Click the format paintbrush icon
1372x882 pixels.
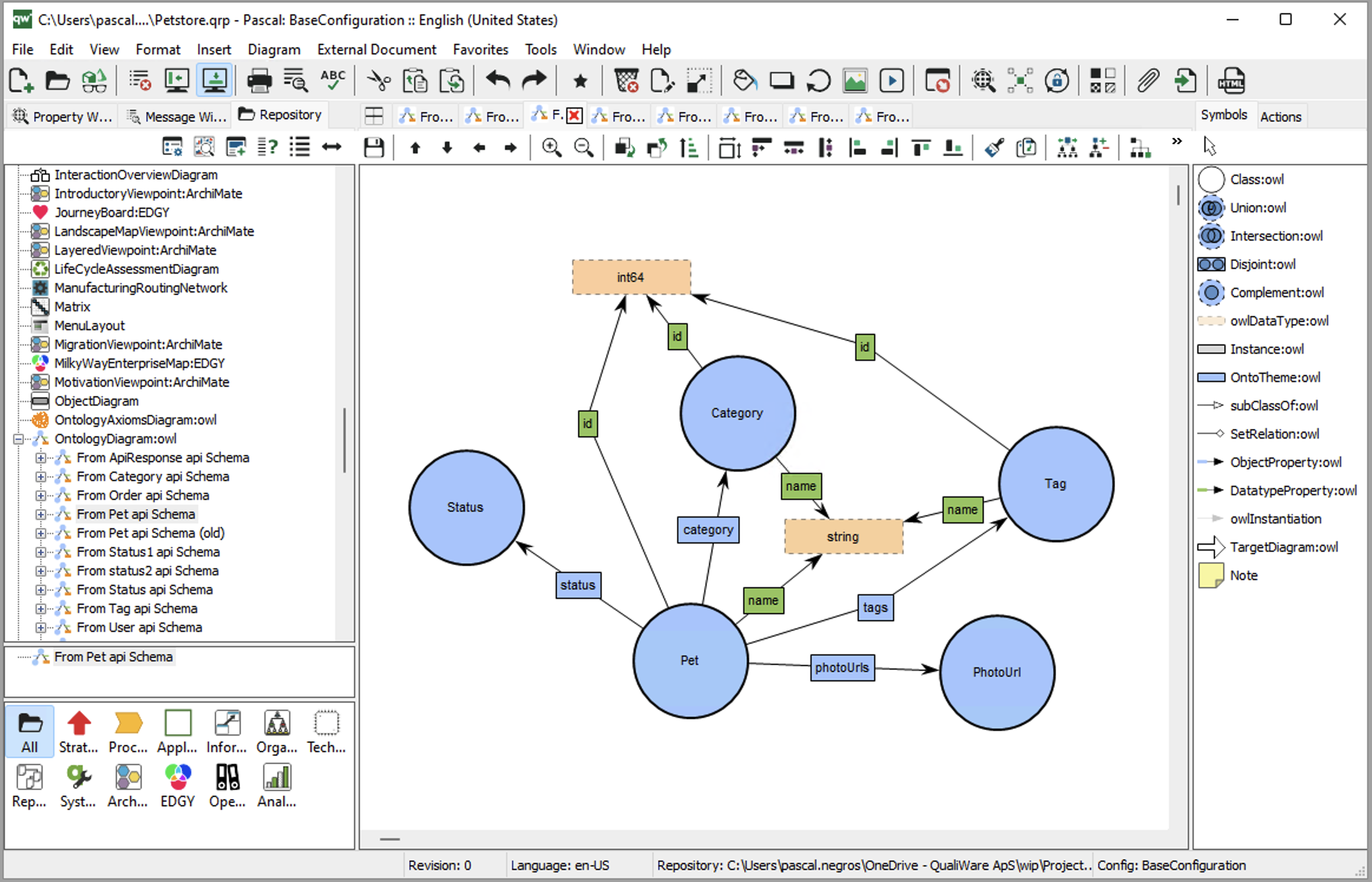(994, 147)
